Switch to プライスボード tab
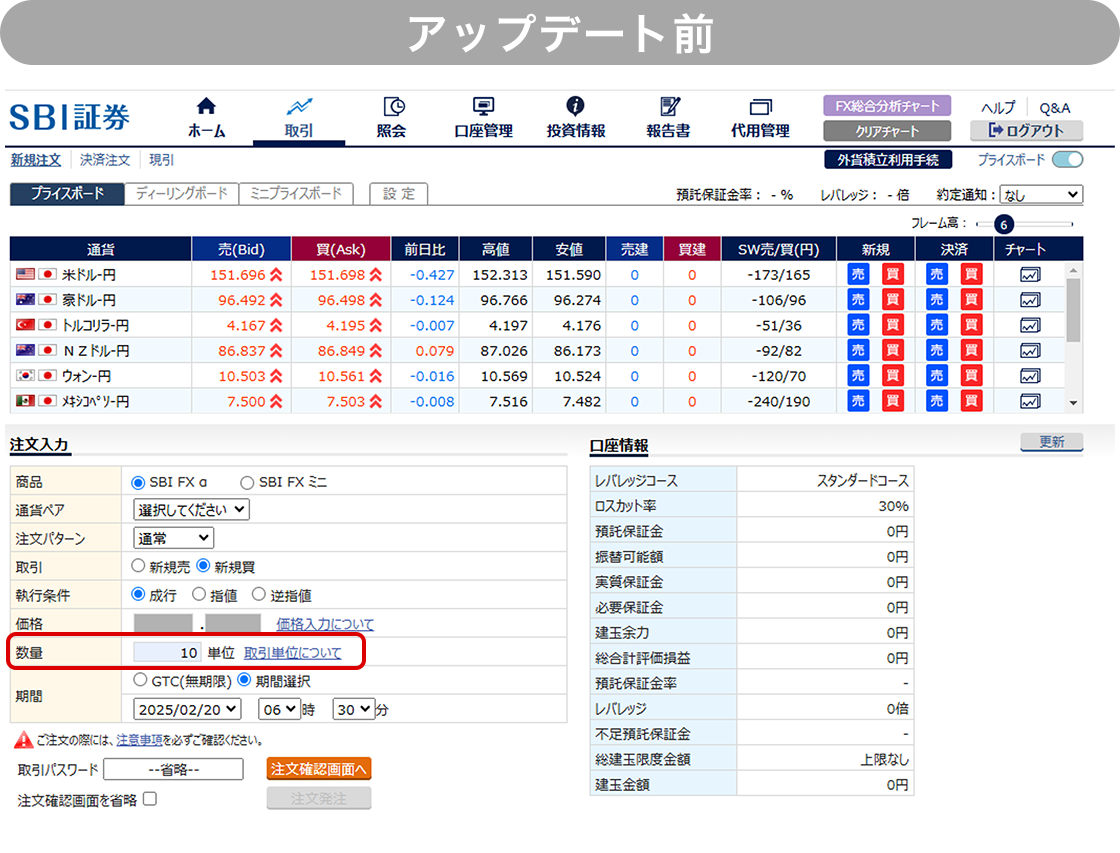 (x=67, y=194)
